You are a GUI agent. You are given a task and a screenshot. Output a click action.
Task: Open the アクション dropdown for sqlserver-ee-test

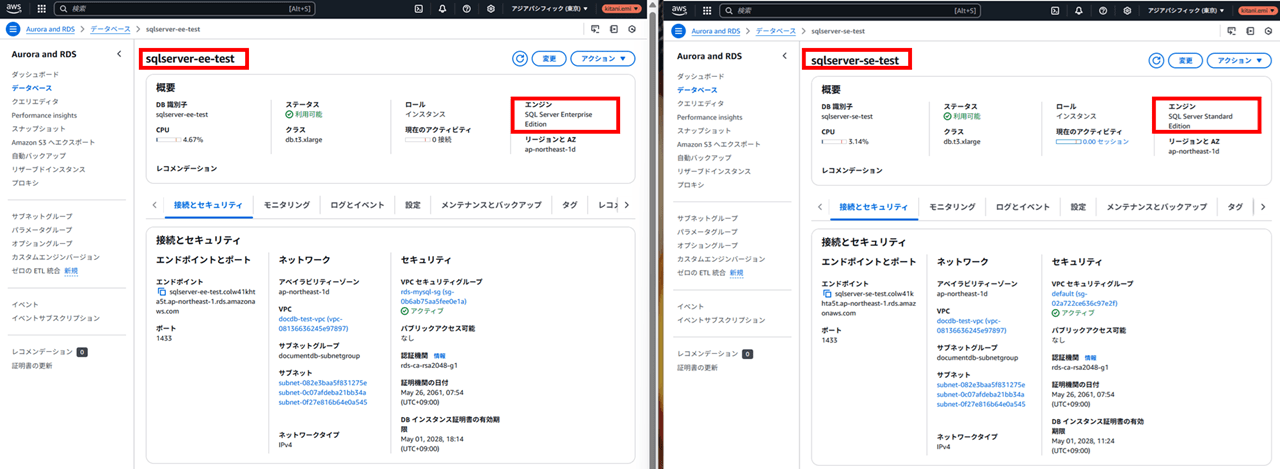click(602, 59)
